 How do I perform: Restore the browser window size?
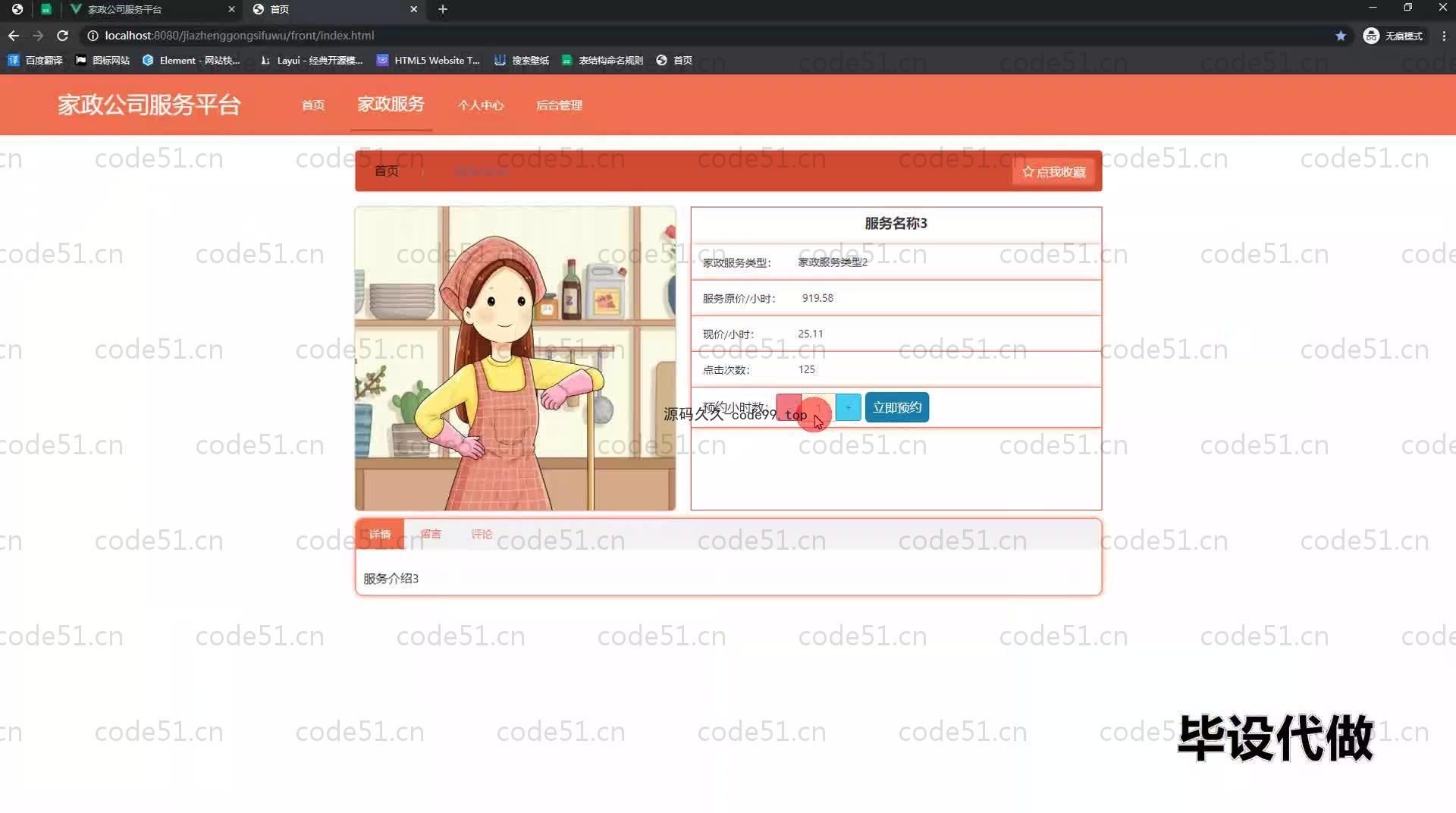pos(1407,8)
